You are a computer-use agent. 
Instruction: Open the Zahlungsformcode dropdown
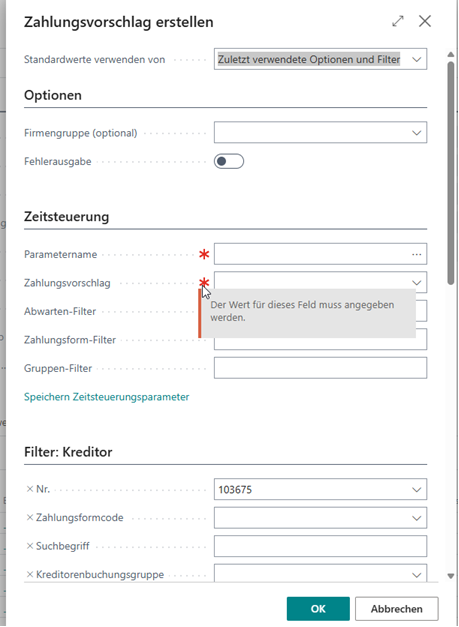tap(417, 518)
